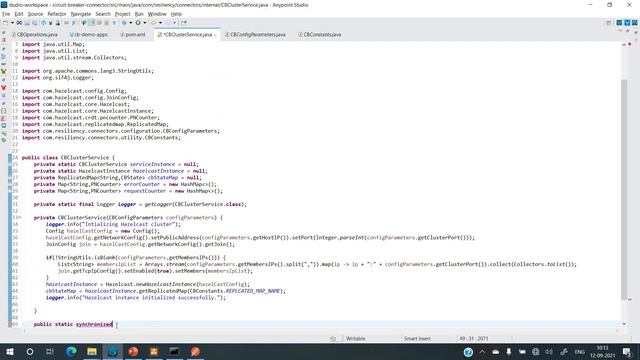This screenshot has height=360, width=640.
Task: Click the ENG language indicator
Action: click(580, 352)
